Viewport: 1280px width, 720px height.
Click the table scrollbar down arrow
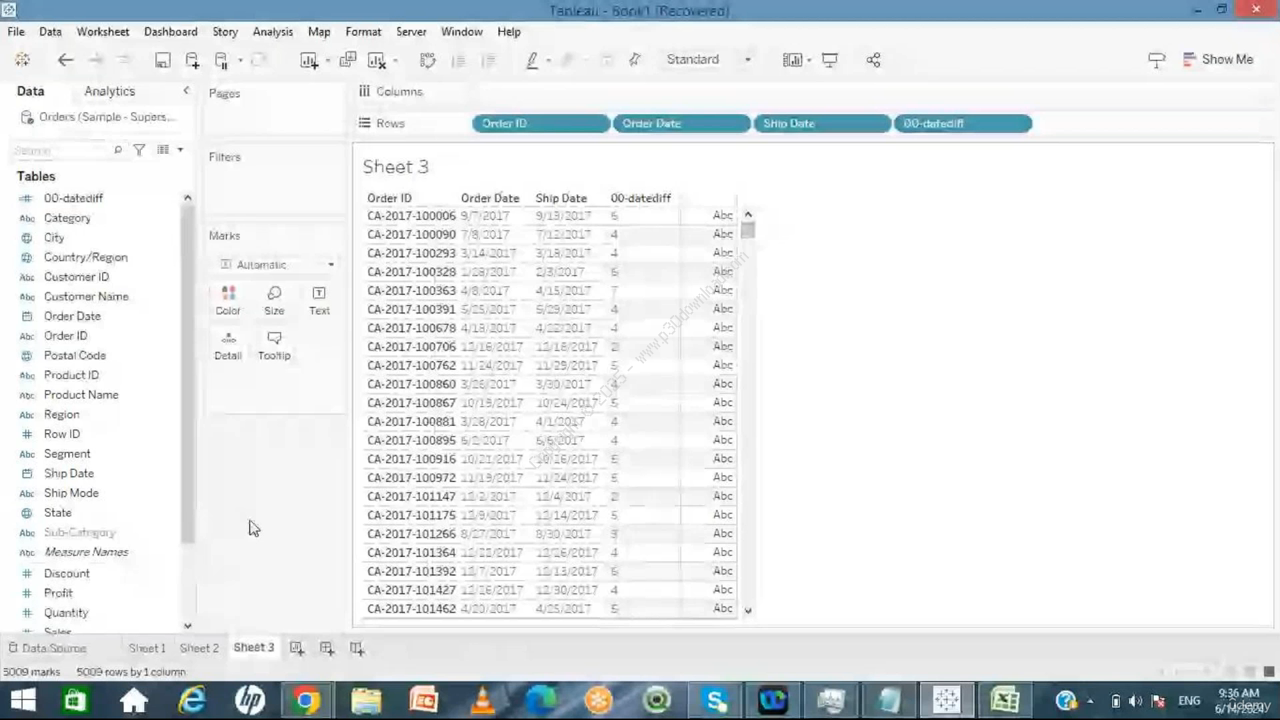pyautogui.click(x=747, y=610)
